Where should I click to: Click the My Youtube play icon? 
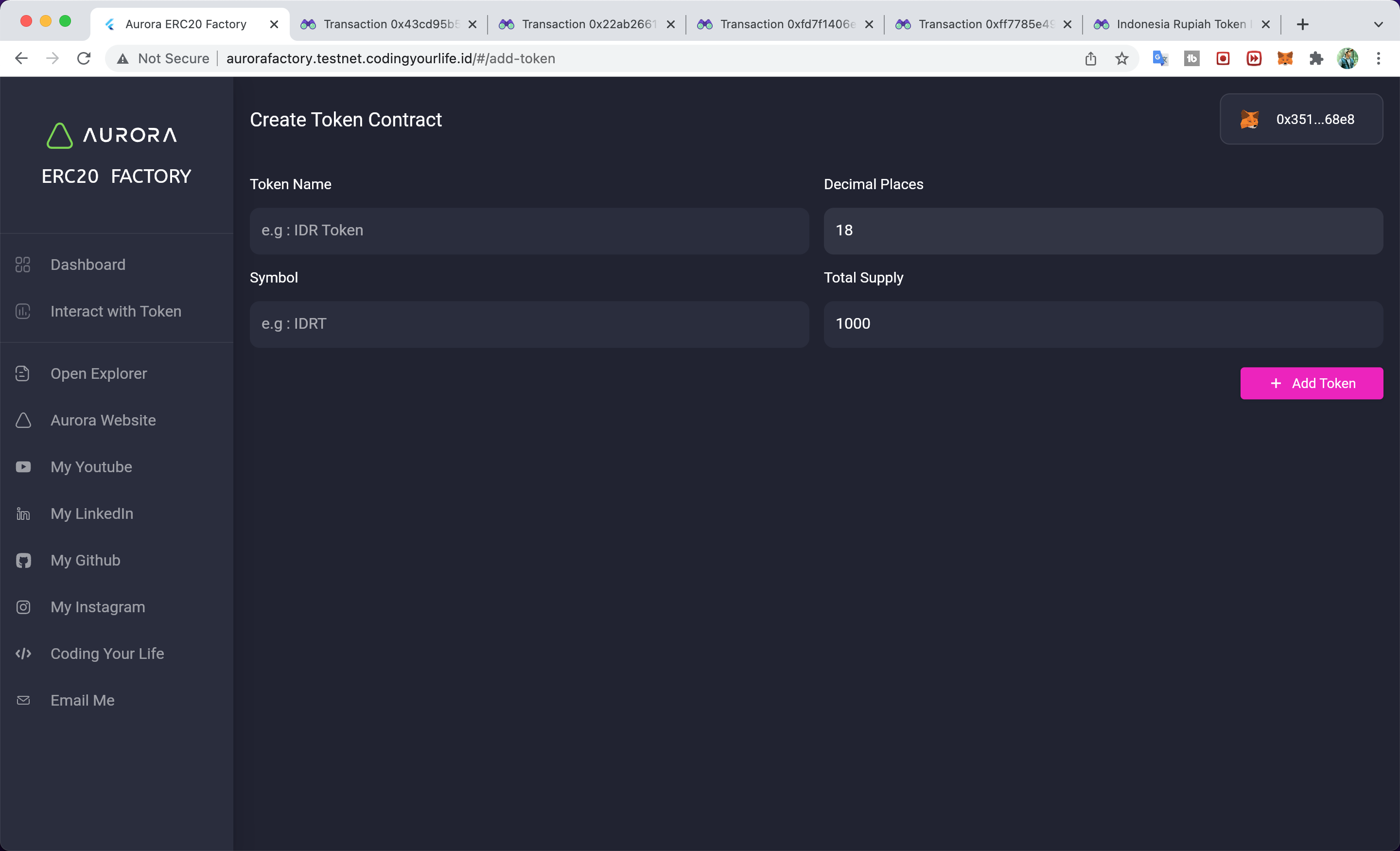pos(23,467)
